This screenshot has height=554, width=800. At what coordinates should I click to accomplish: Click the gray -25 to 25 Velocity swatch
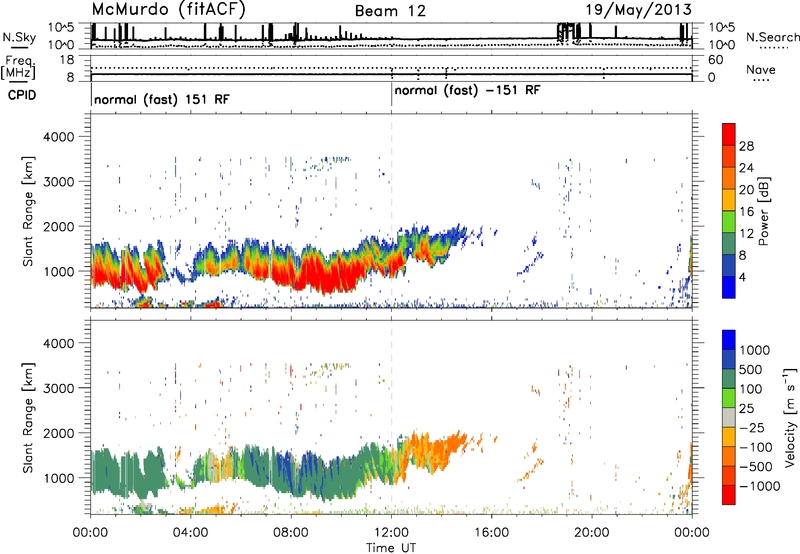[729, 417]
